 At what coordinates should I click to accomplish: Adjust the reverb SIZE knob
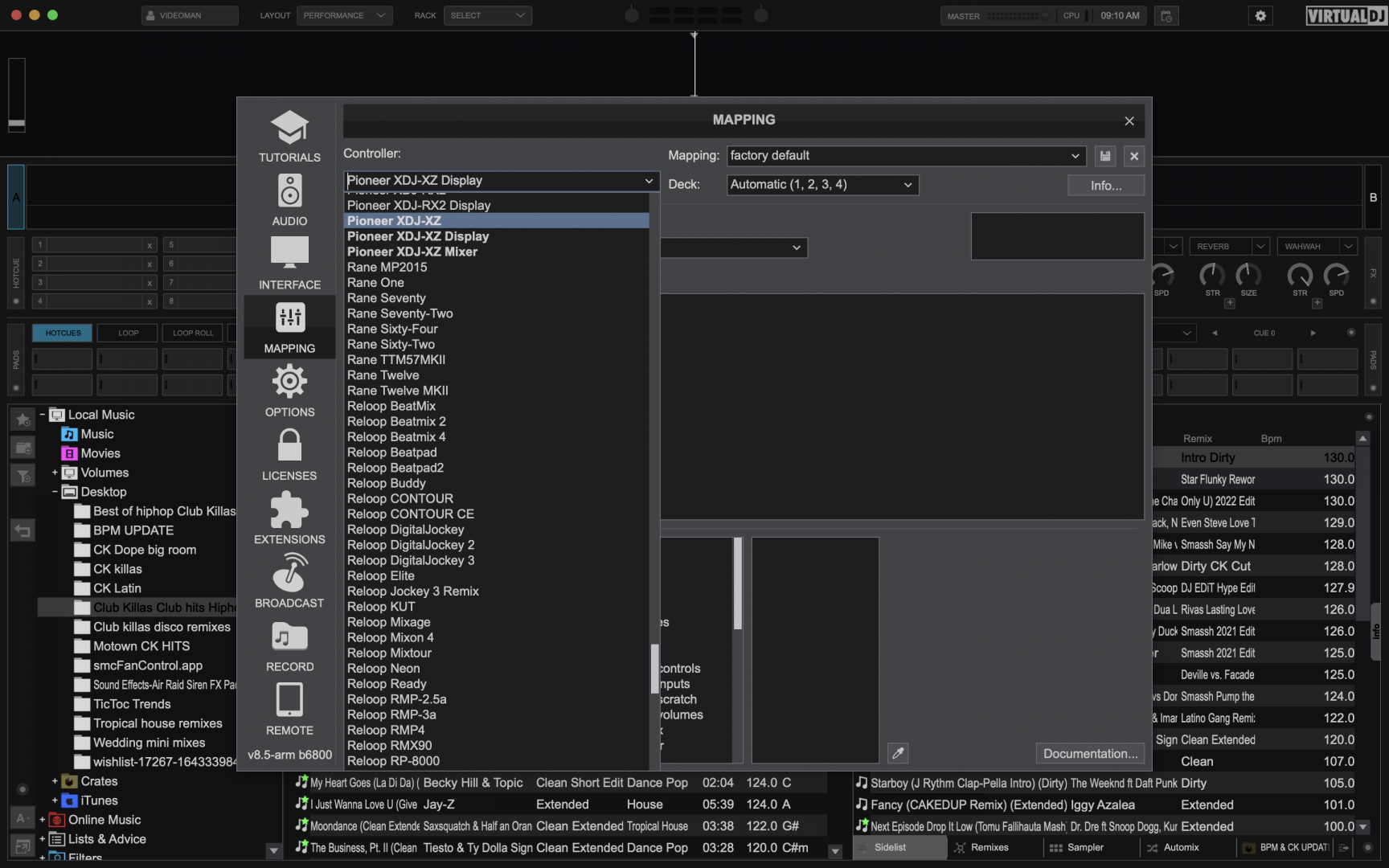[1248, 276]
